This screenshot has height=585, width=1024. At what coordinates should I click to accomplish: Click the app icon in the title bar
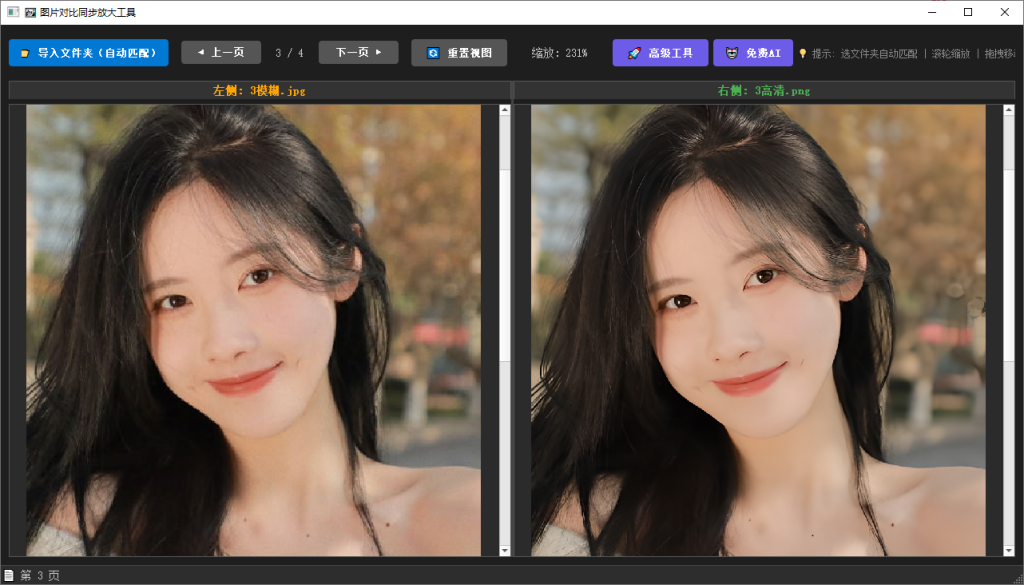12,12
